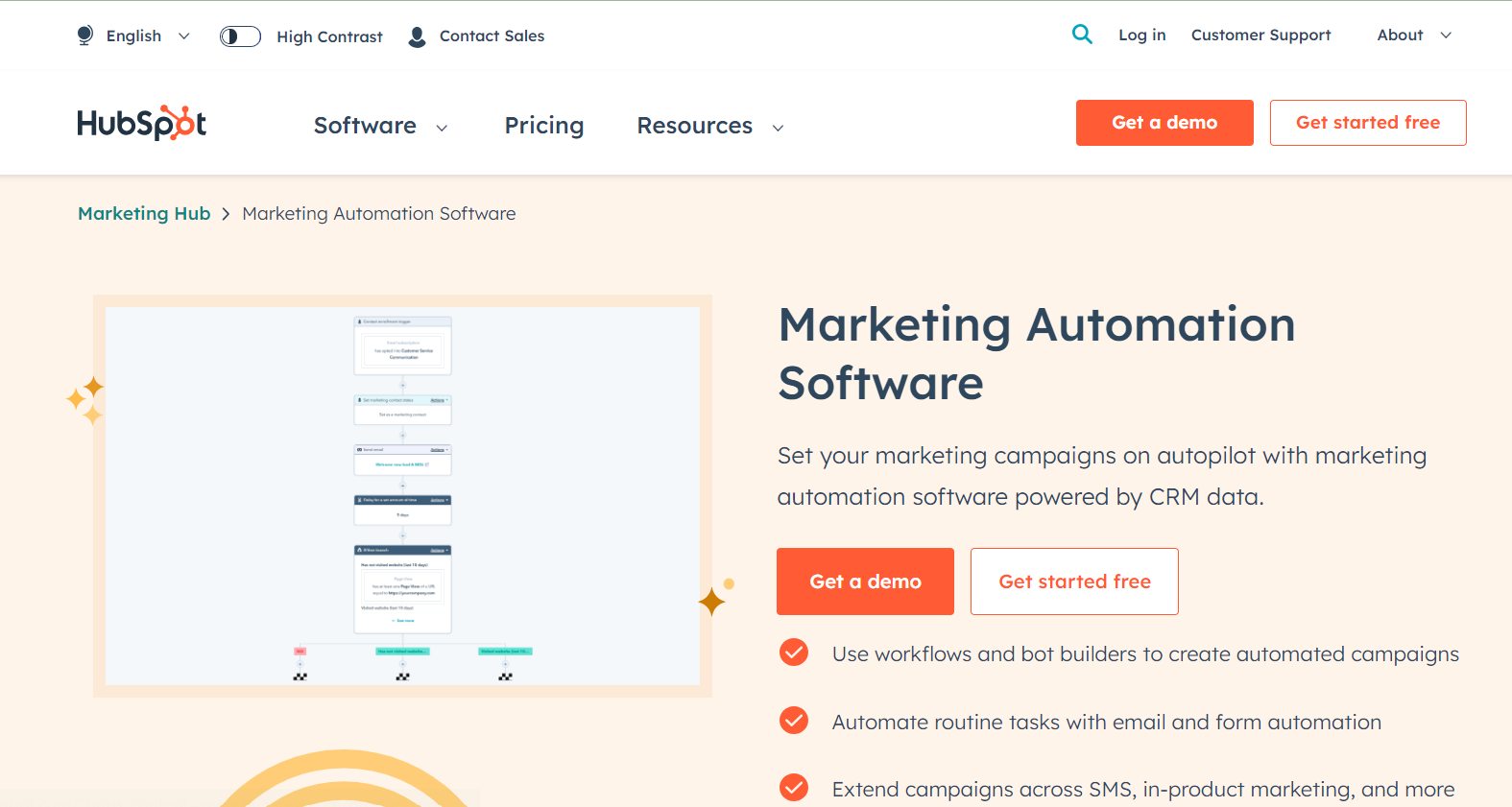Click the orange Get a demo button in header

click(x=1164, y=123)
